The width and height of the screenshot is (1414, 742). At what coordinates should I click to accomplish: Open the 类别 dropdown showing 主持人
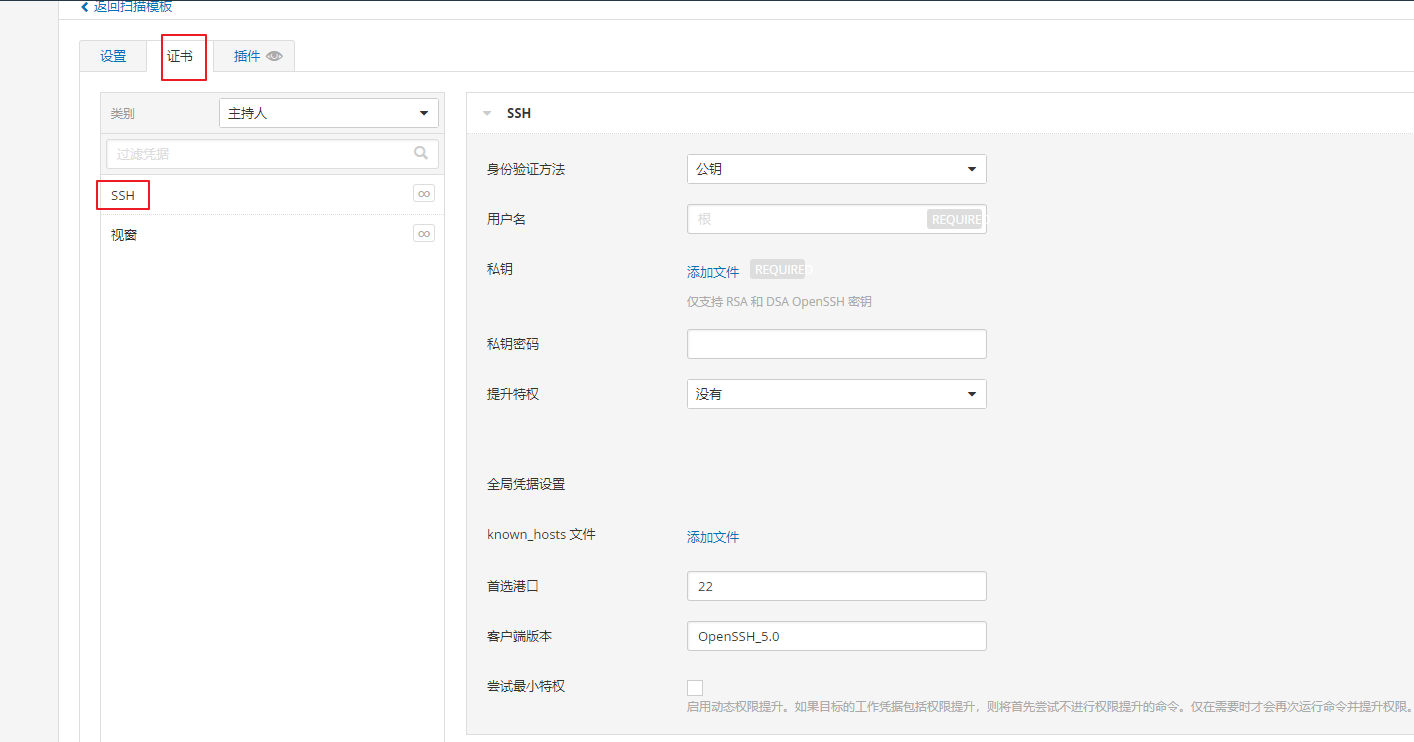pos(328,113)
